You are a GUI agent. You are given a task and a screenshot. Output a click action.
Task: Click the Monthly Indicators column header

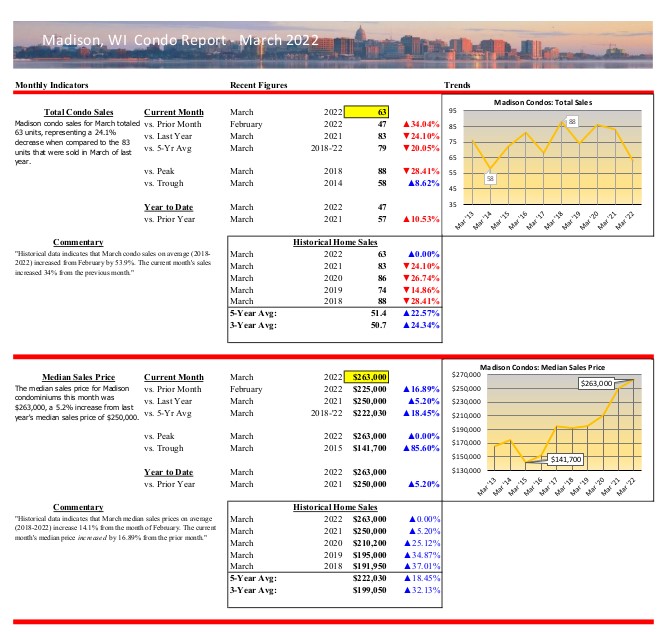[51, 86]
